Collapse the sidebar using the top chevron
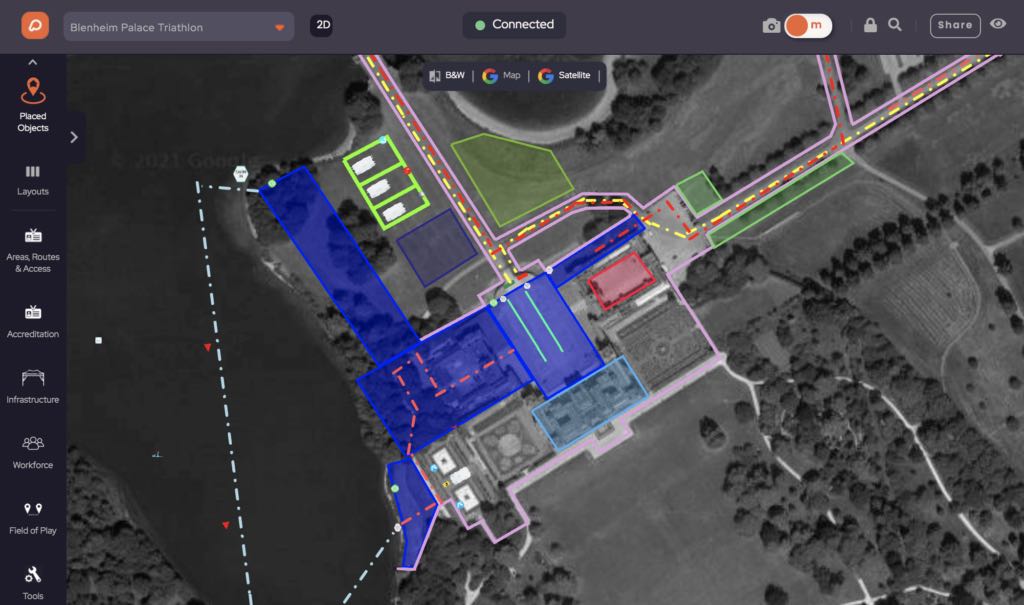The width and height of the screenshot is (1024, 605). point(33,63)
